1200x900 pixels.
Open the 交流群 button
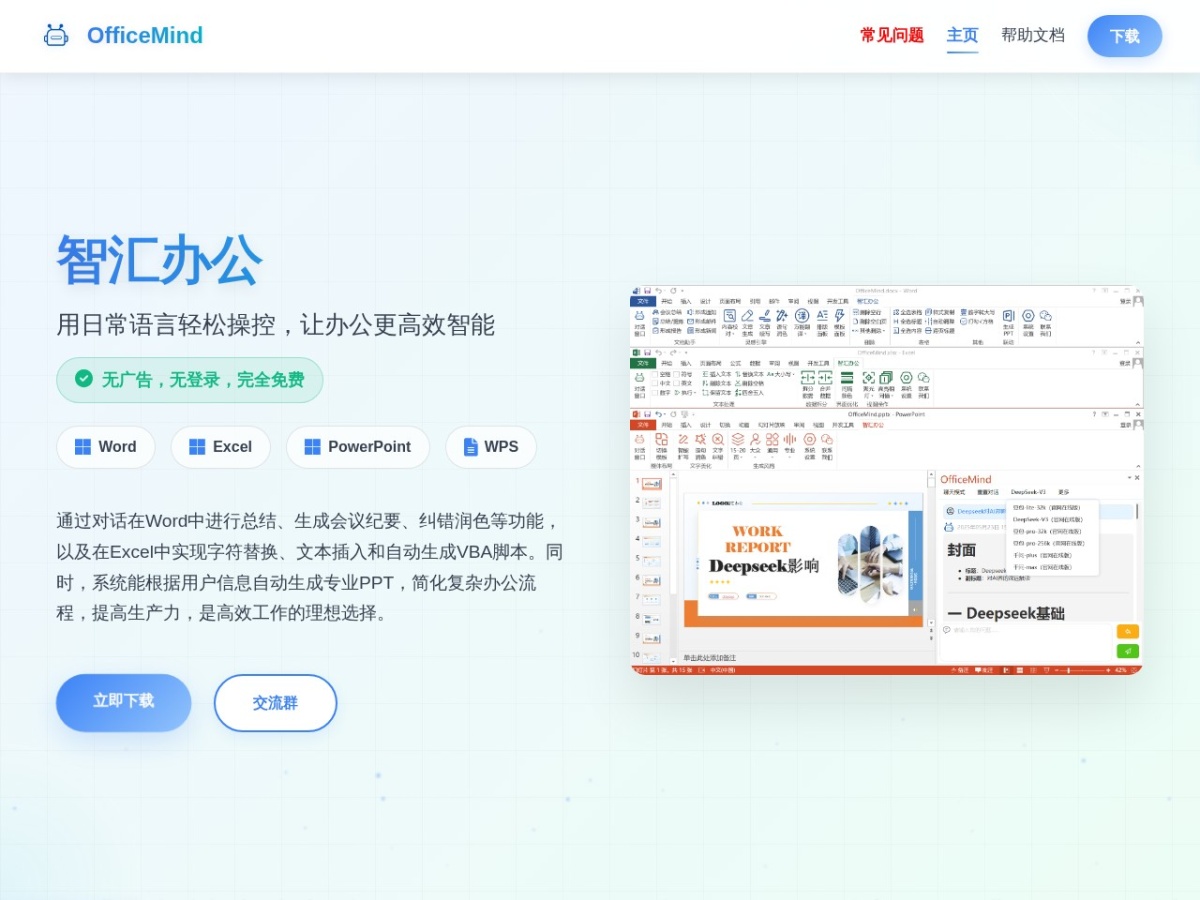pos(275,703)
